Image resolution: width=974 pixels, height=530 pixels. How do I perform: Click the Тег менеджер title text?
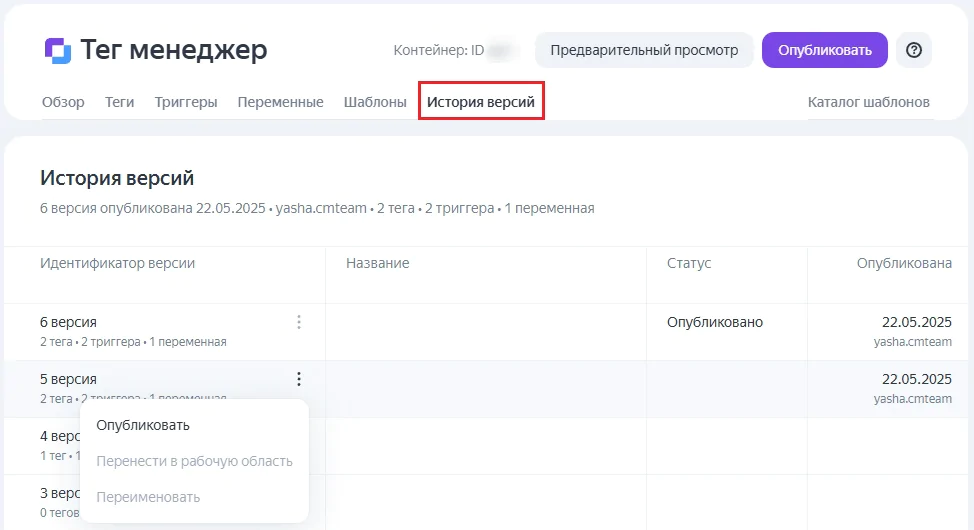tap(174, 50)
